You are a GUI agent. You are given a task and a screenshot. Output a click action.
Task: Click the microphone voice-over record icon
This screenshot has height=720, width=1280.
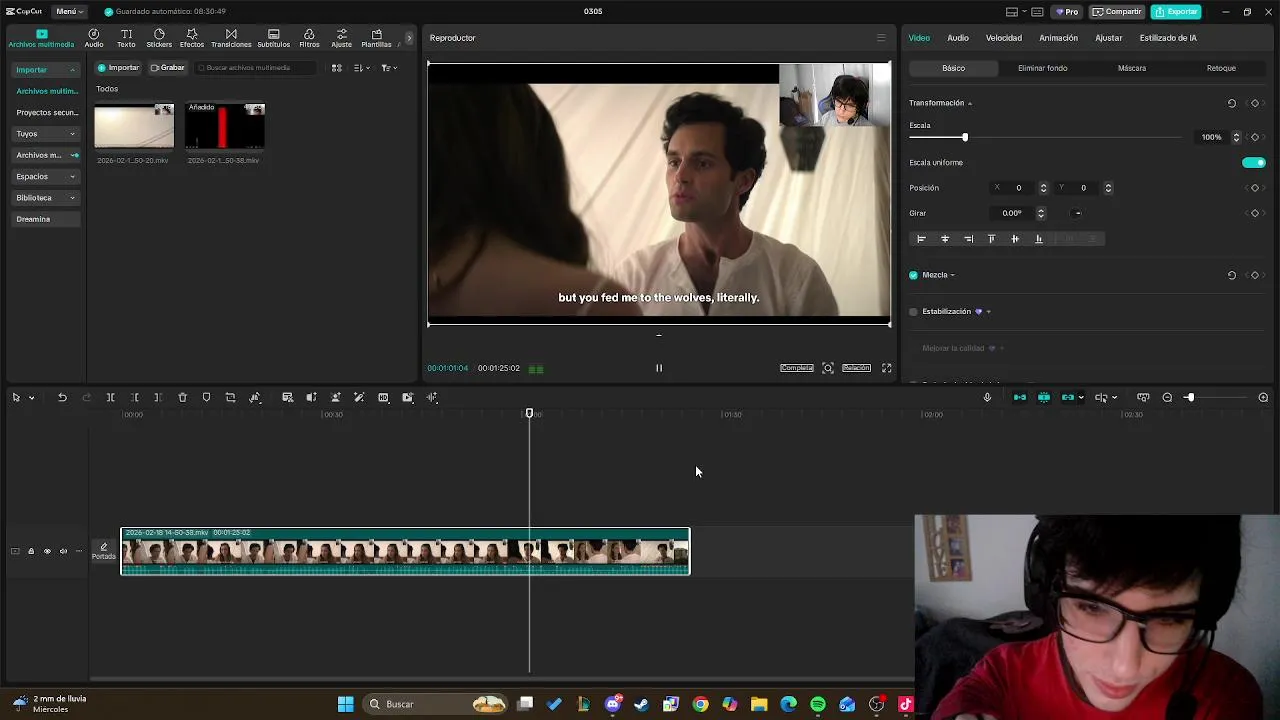(x=987, y=398)
